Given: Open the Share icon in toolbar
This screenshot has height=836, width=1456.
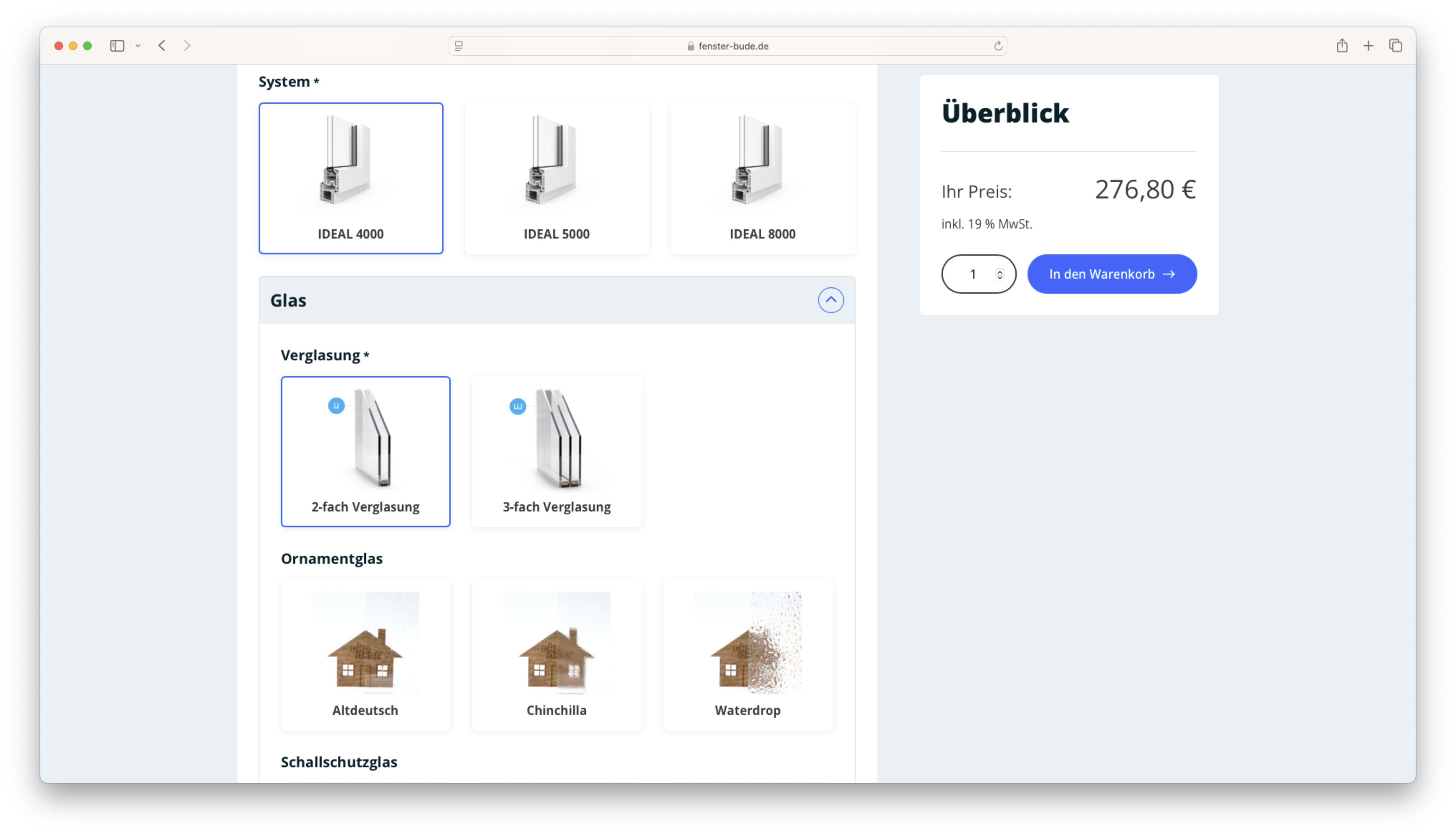Looking at the screenshot, I should coord(1342,46).
